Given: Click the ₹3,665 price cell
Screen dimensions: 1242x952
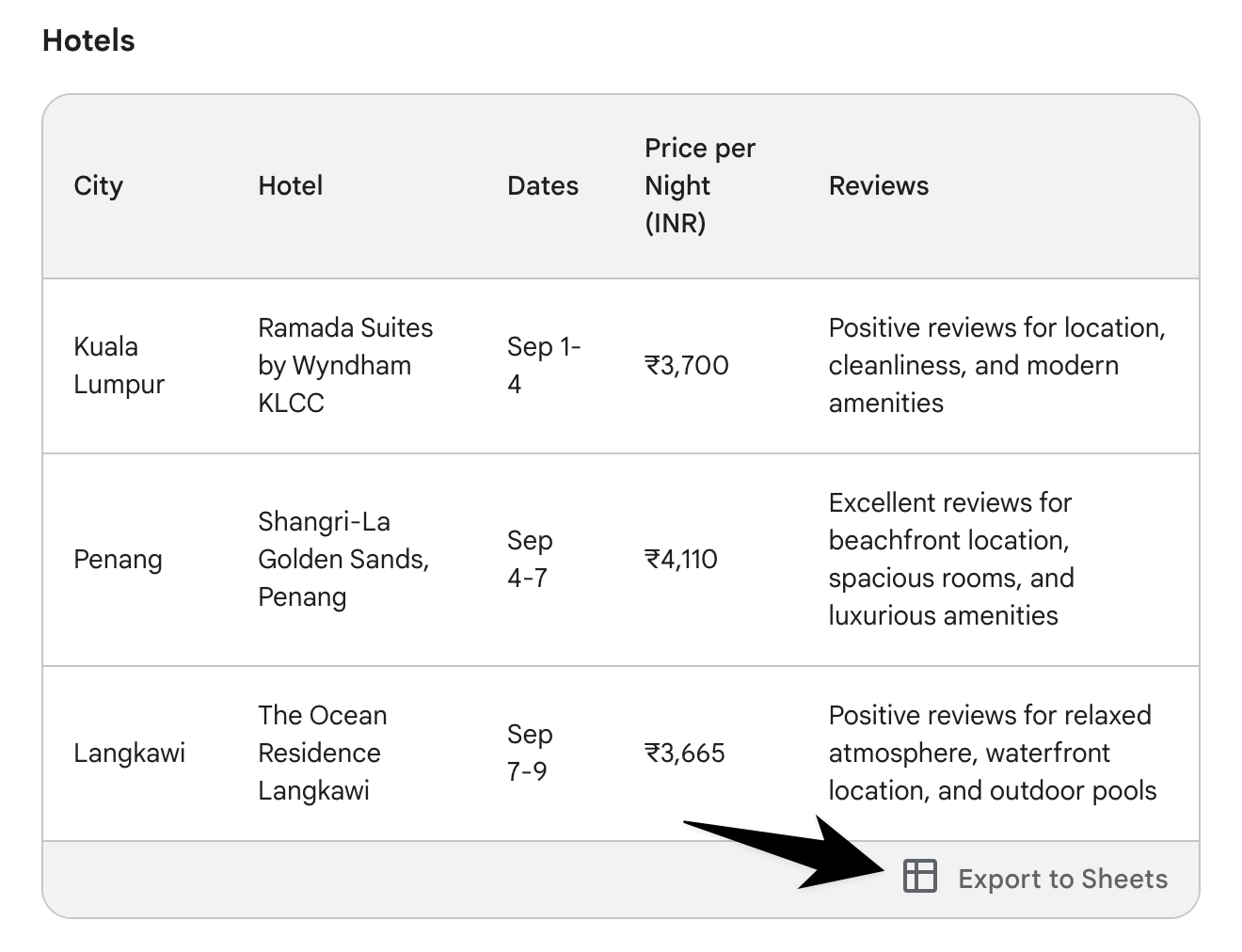Looking at the screenshot, I should tap(685, 753).
